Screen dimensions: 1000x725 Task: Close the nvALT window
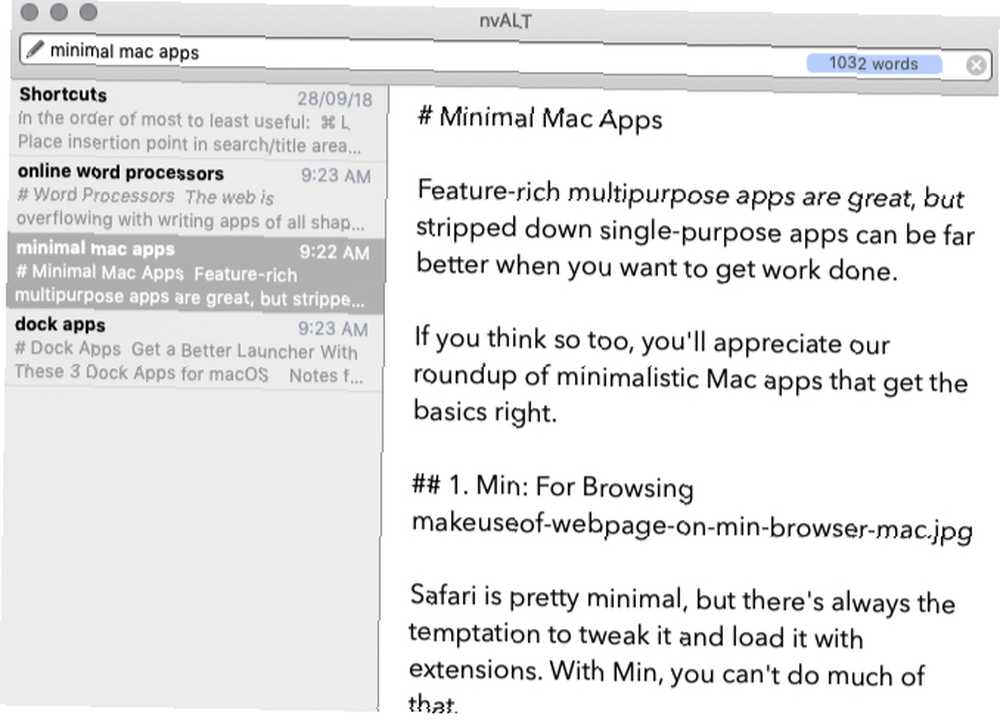(29, 11)
